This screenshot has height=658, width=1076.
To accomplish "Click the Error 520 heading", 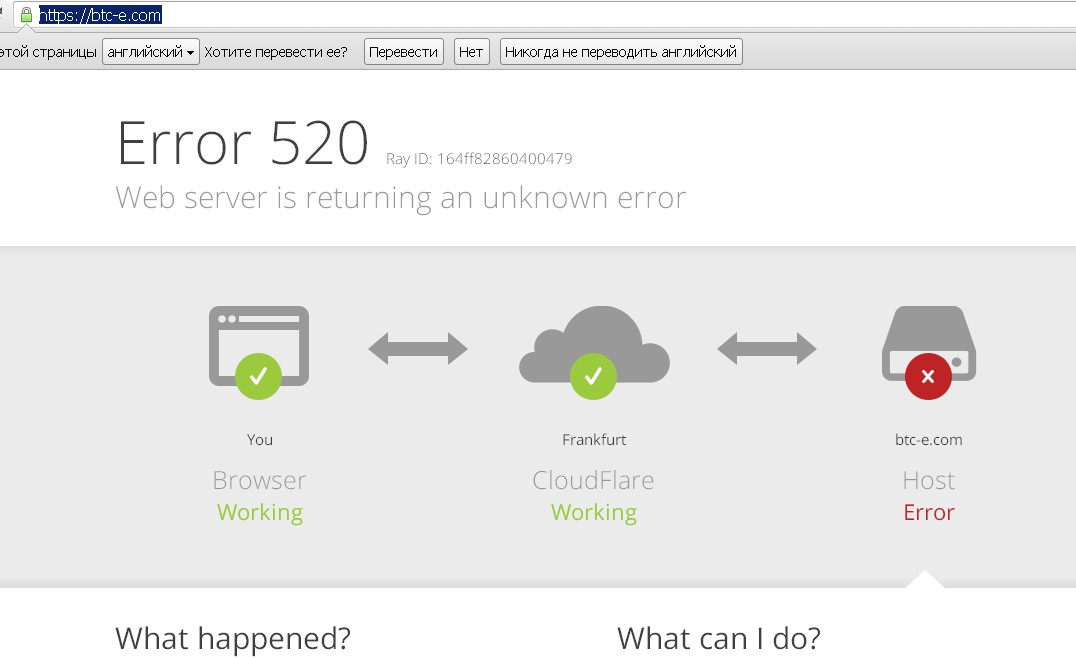I will click(243, 143).
